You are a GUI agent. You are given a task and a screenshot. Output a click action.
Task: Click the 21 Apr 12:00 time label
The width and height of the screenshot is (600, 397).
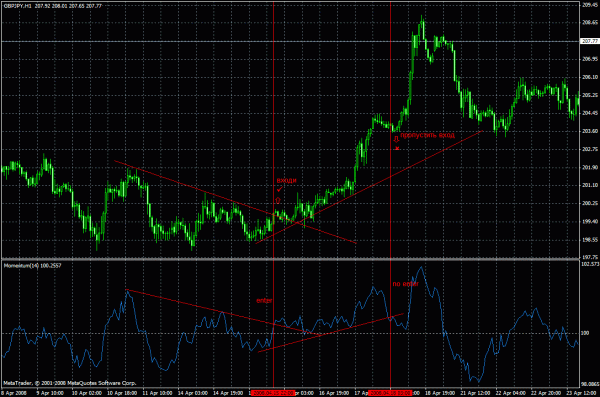click(x=475, y=393)
